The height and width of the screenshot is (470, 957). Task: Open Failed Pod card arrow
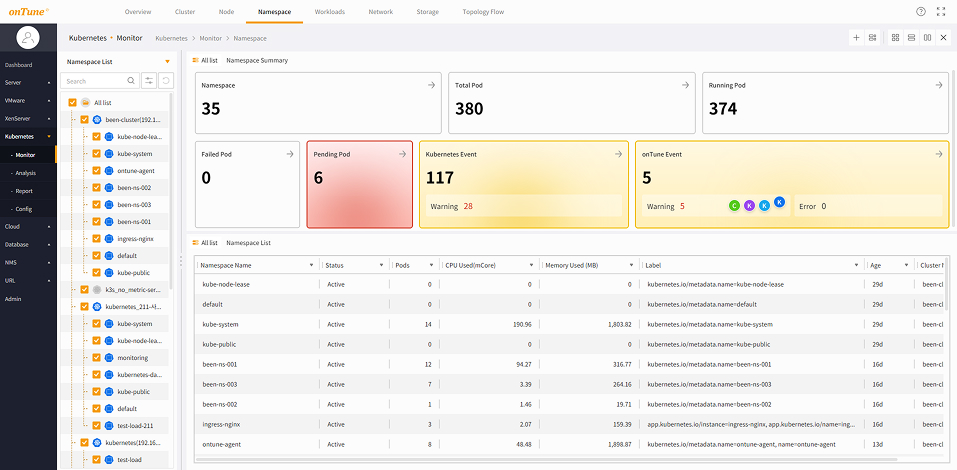(290, 154)
